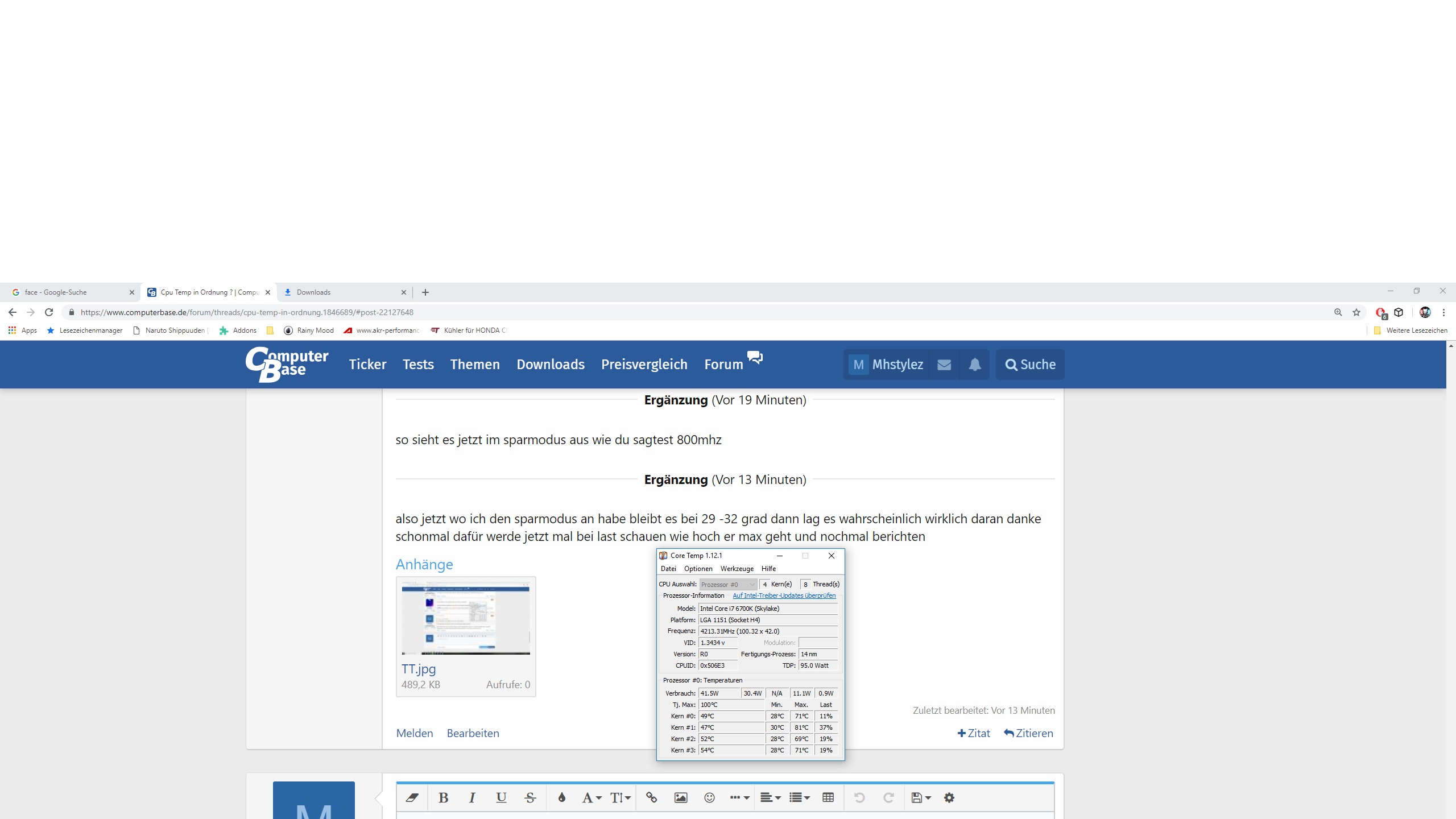Screen dimensions: 1456x819
Task: Toggle underline formatting in the editor
Action: pos(501,798)
